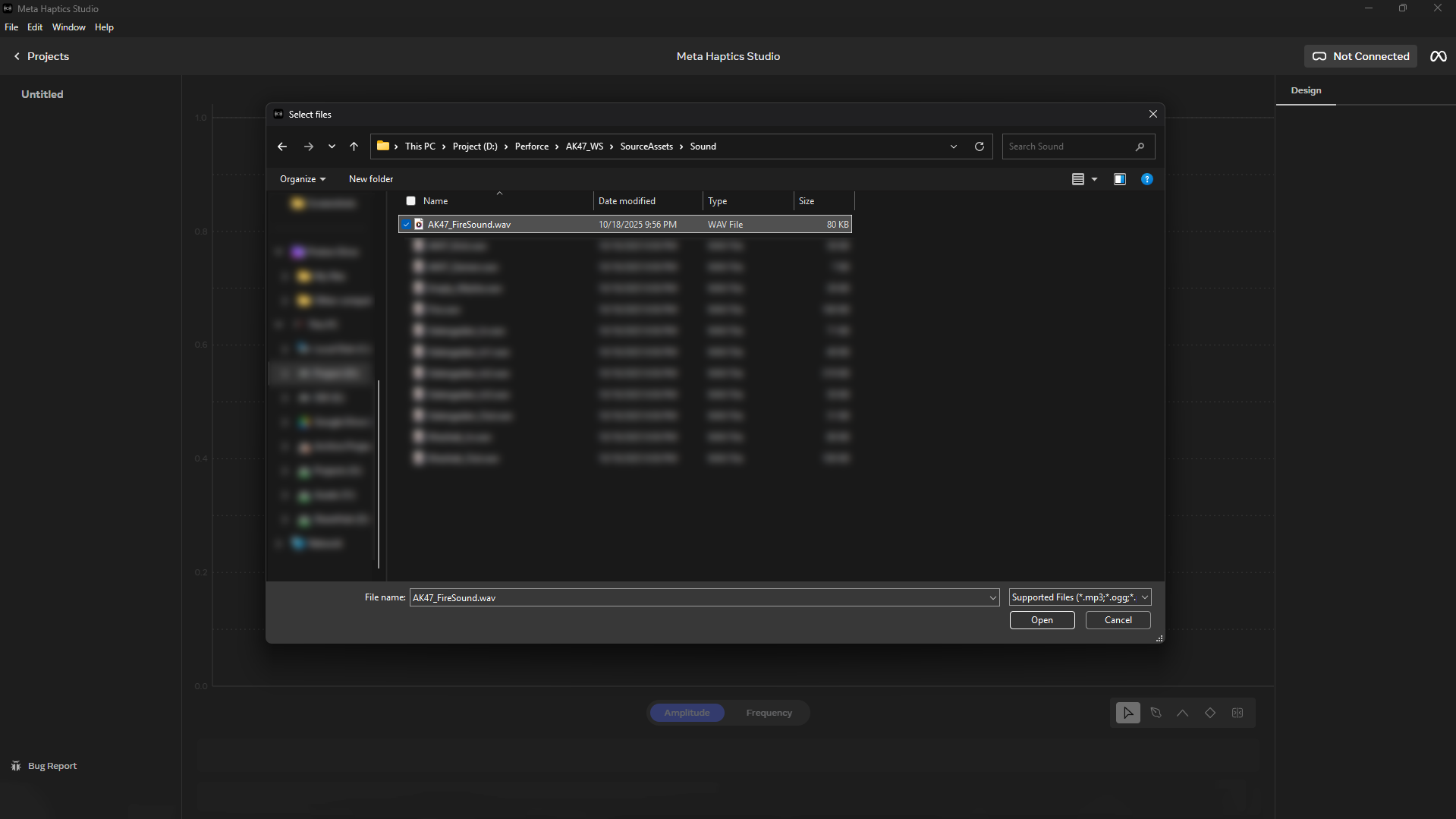Viewport: 1456px width, 819px height.
Task: Go back in the file dialog
Action: tap(282, 146)
